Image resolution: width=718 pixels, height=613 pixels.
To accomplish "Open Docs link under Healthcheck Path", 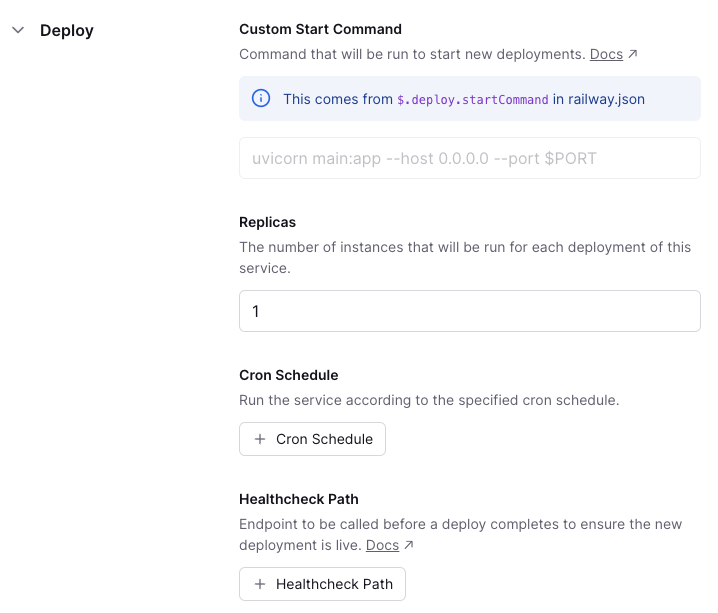I will pos(382,545).
